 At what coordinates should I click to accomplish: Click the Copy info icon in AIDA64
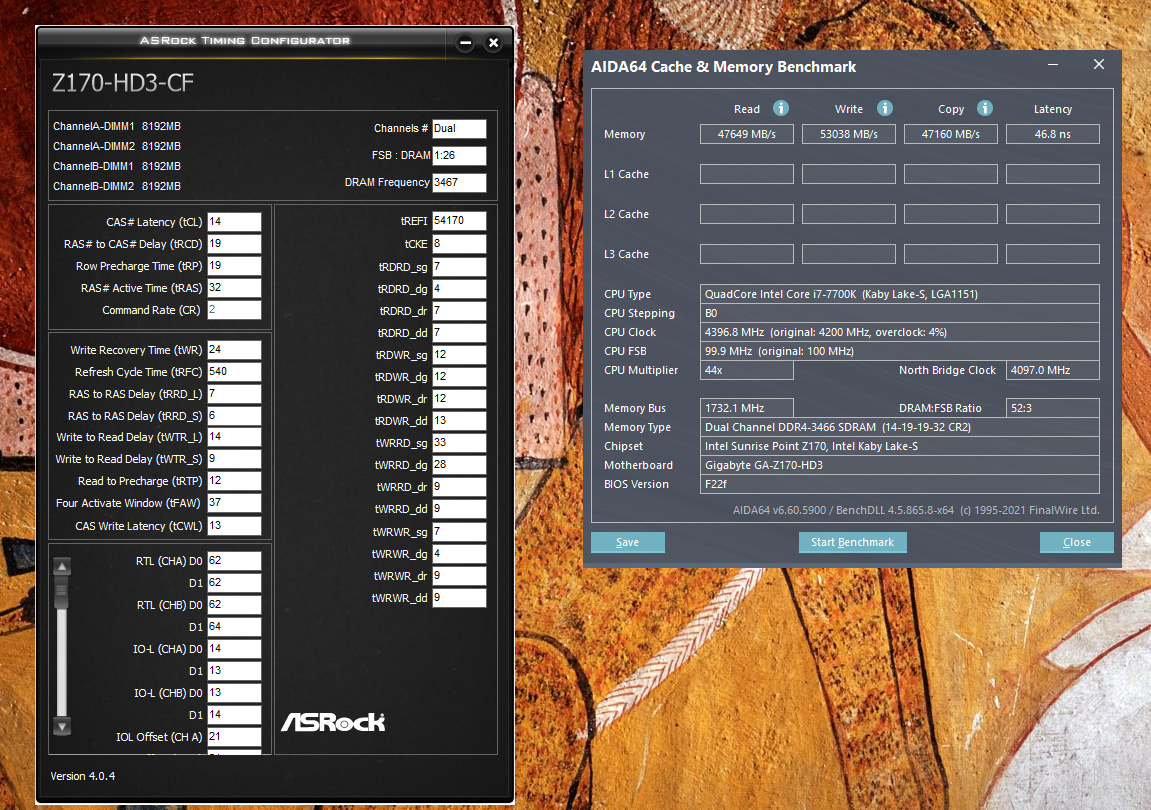(985, 109)
